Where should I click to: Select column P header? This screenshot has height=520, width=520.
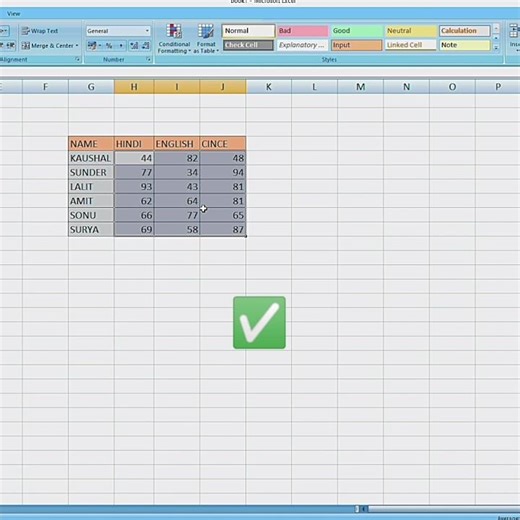point(498,87)
